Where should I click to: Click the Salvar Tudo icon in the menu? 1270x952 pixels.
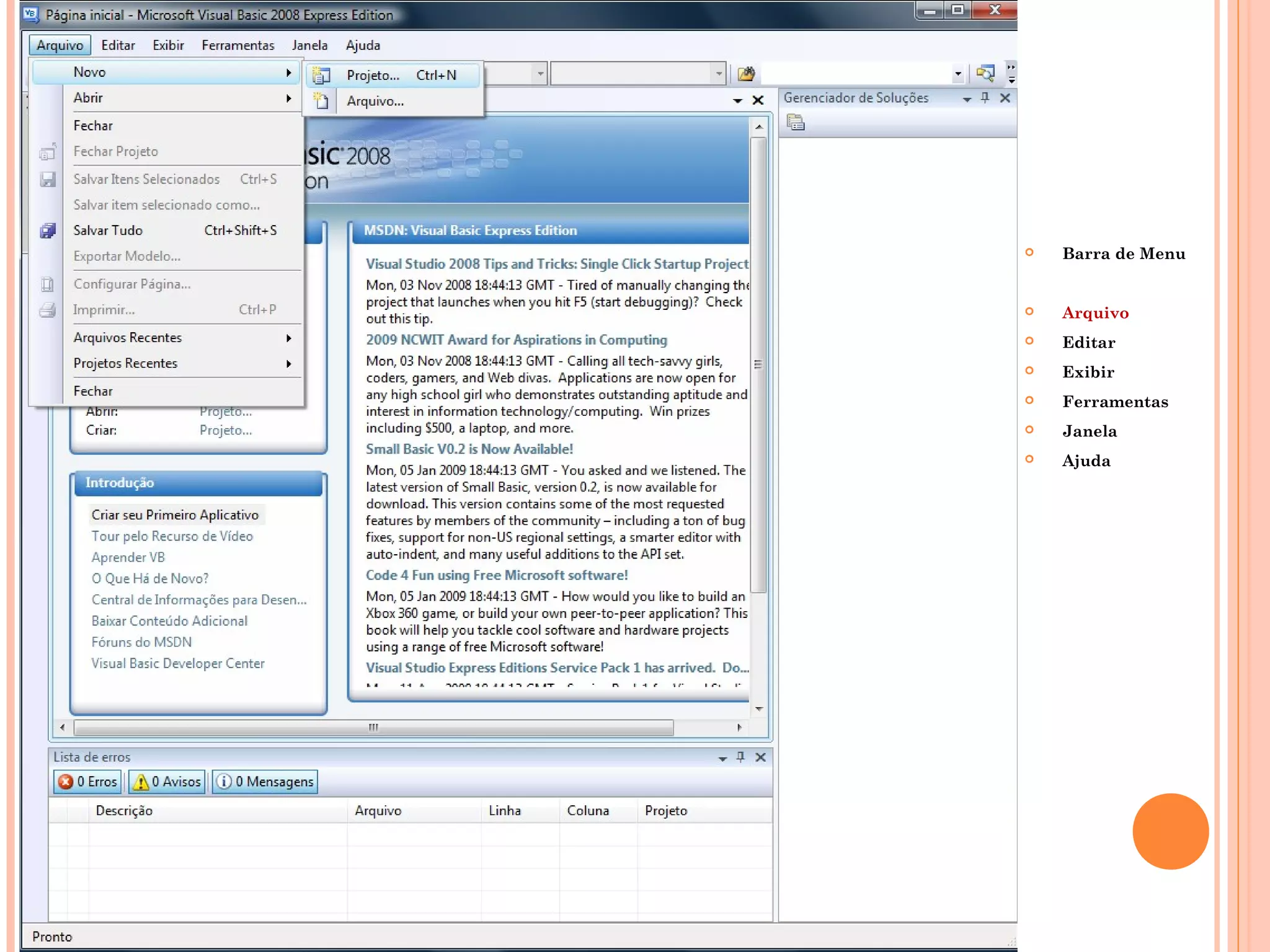(48, 231)
